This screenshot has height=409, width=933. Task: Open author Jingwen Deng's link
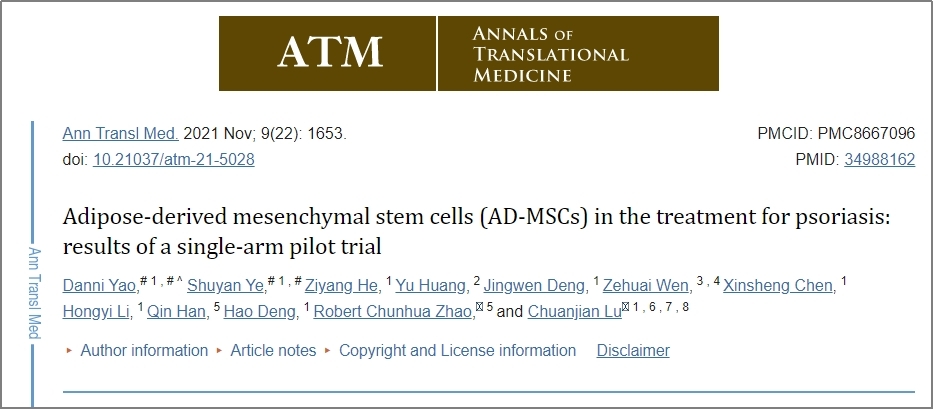tap(534, 286)
